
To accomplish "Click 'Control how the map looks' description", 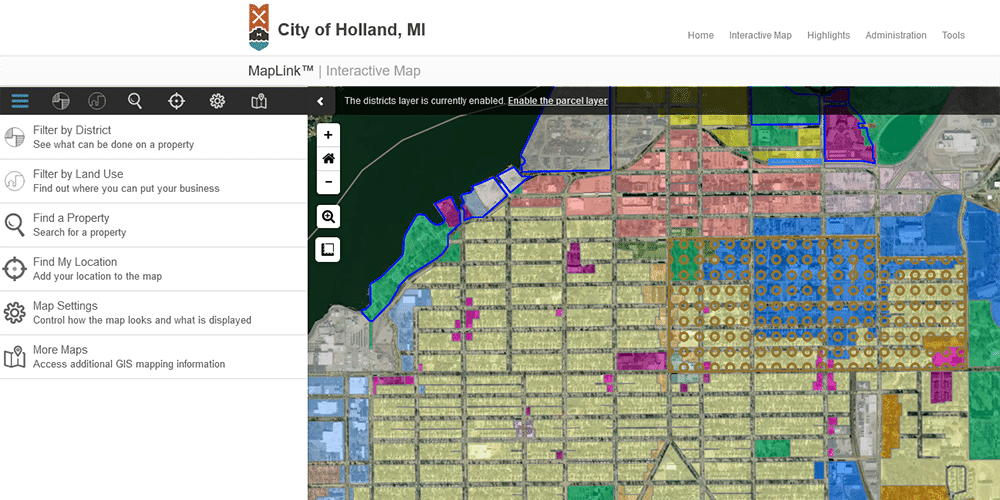I will point(142,321).
